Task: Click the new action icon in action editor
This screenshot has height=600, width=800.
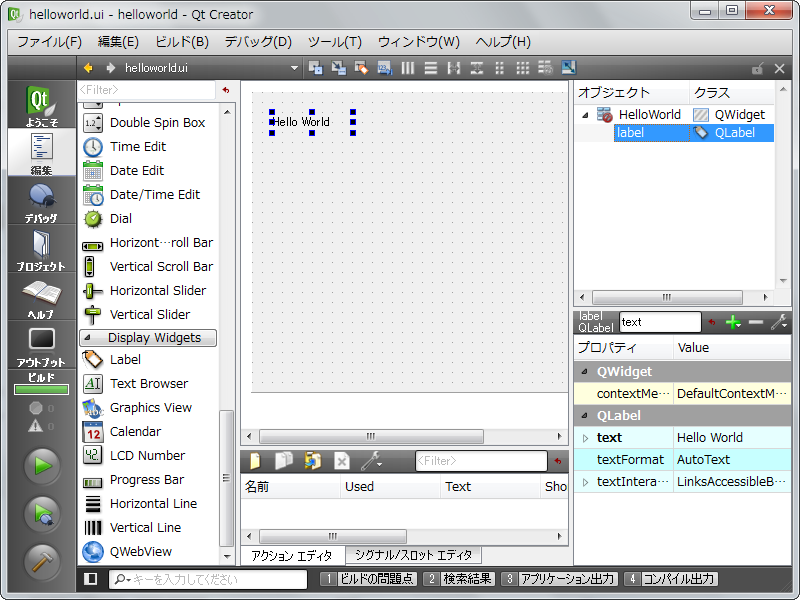Action: coord(256,461)
